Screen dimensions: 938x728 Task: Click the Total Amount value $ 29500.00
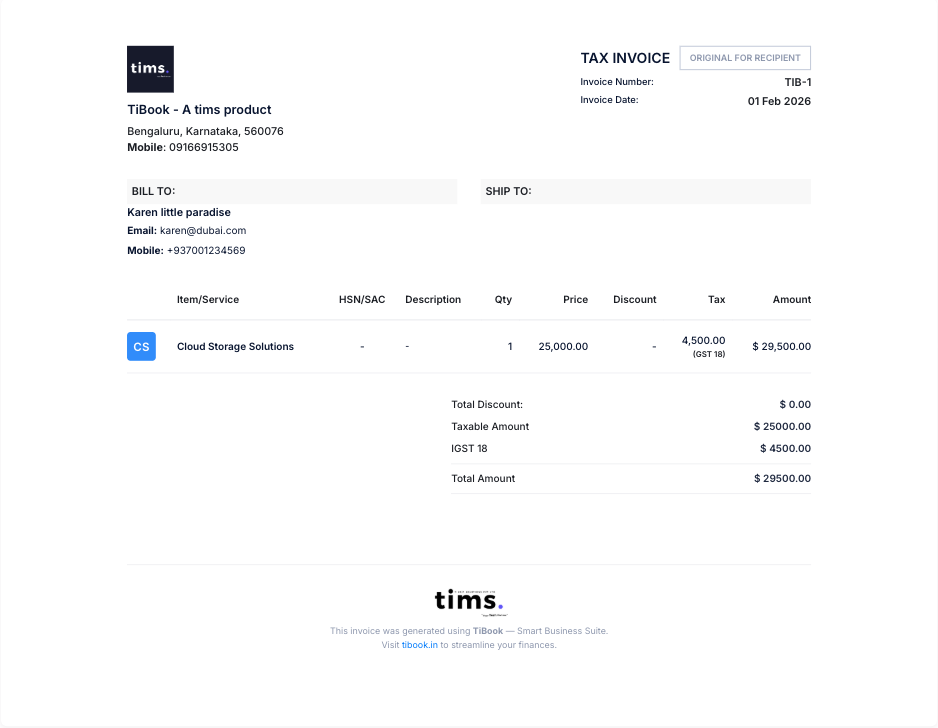tap(782, 478)
